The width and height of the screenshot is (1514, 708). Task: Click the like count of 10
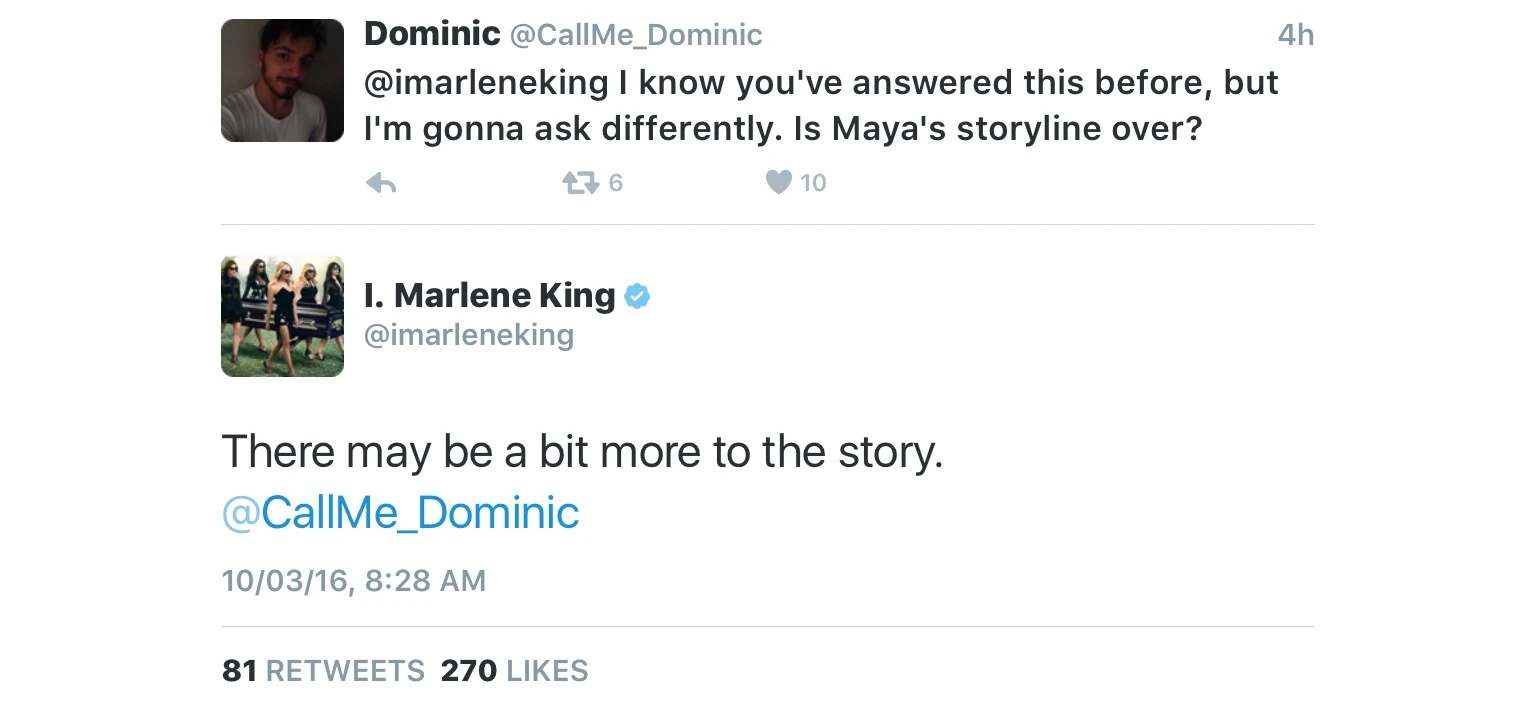(813, 183)
